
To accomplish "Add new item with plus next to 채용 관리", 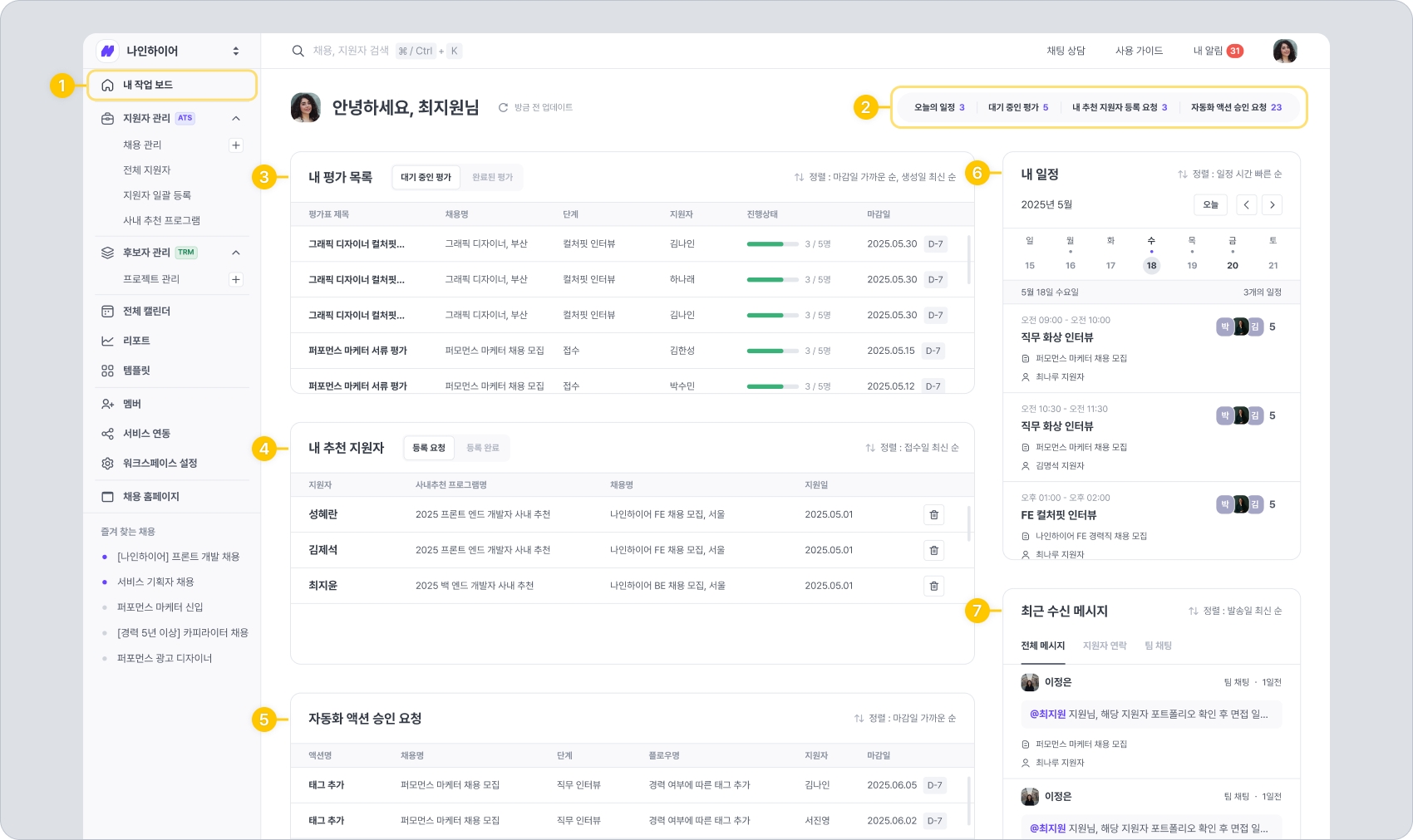I will (236, 145).
